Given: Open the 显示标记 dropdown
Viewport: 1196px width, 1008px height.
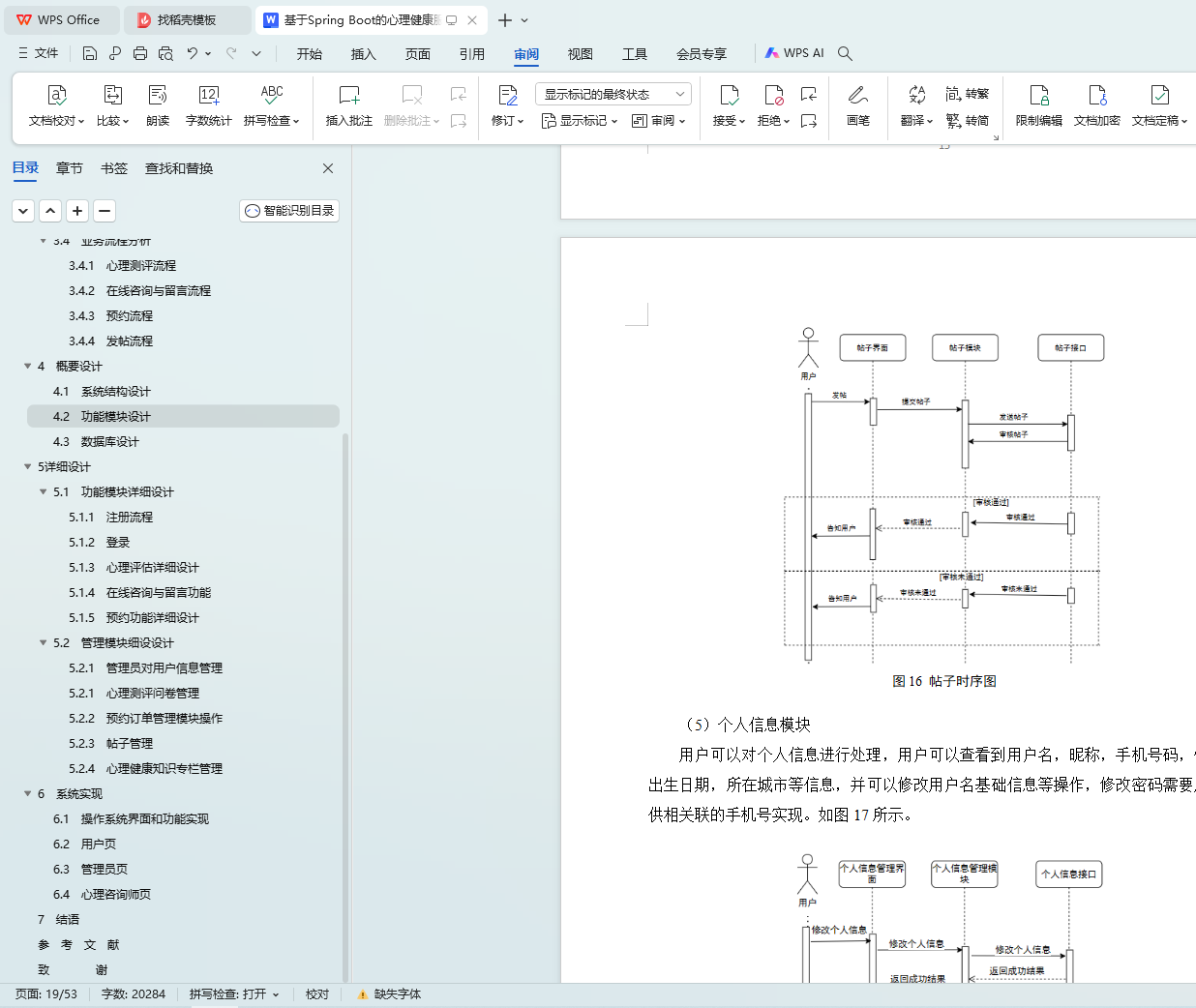Looking at the screenshot, I should coord(580,121).
